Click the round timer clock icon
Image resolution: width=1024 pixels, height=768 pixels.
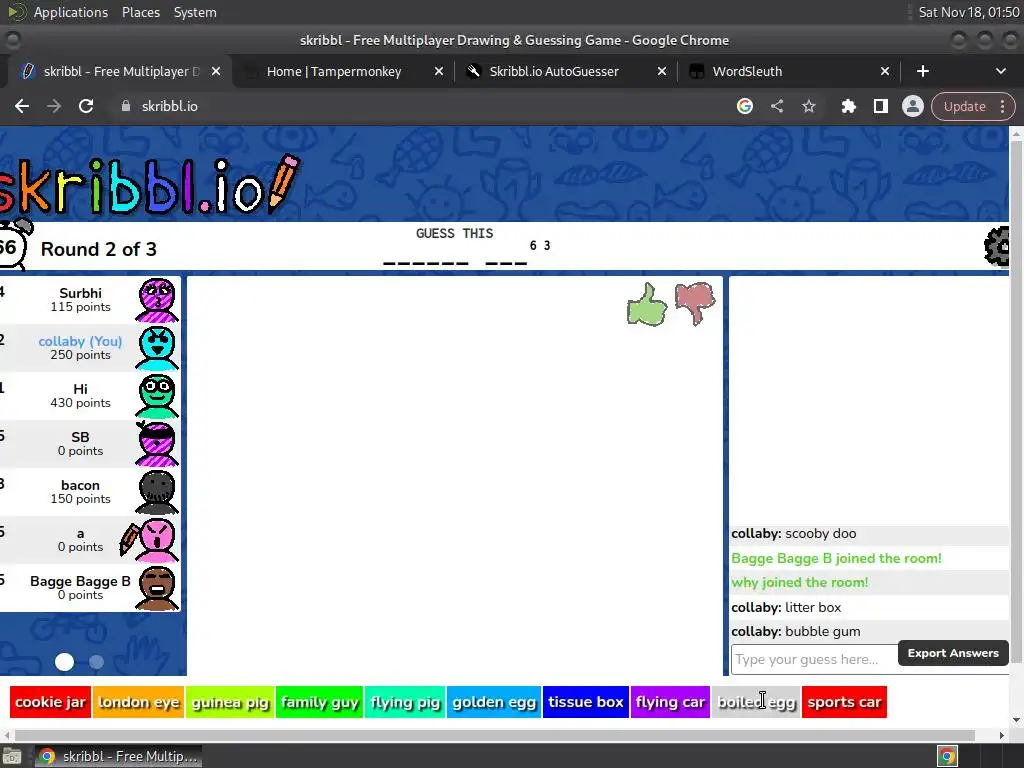tap(13, 245)
